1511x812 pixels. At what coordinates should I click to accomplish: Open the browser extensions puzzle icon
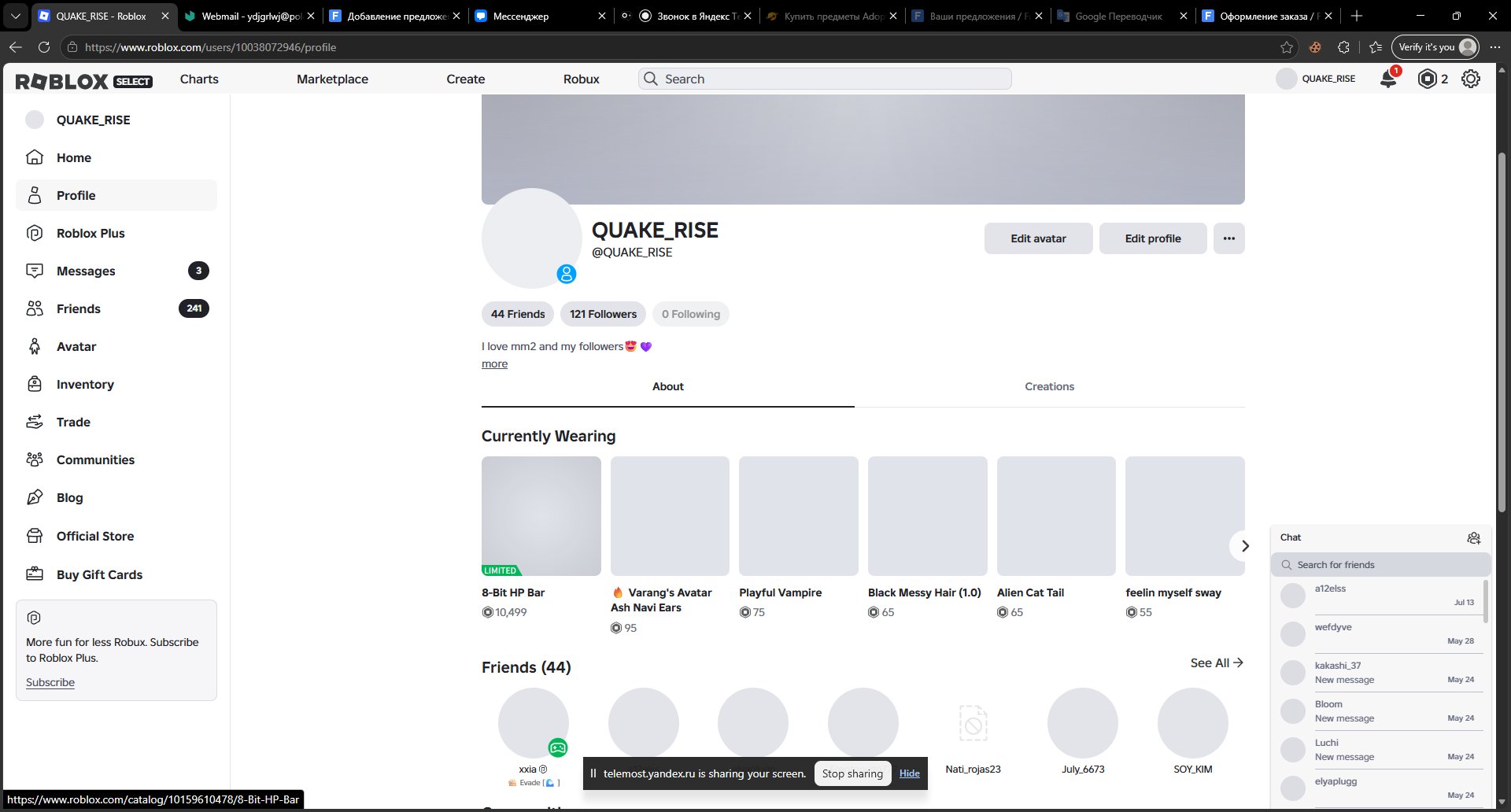[x=1344, y=47]
